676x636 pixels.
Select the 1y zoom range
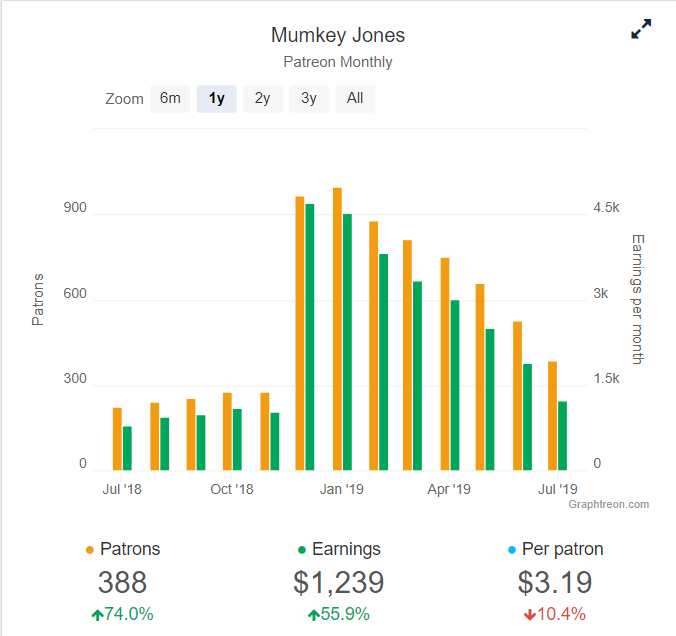pos(216,99)
